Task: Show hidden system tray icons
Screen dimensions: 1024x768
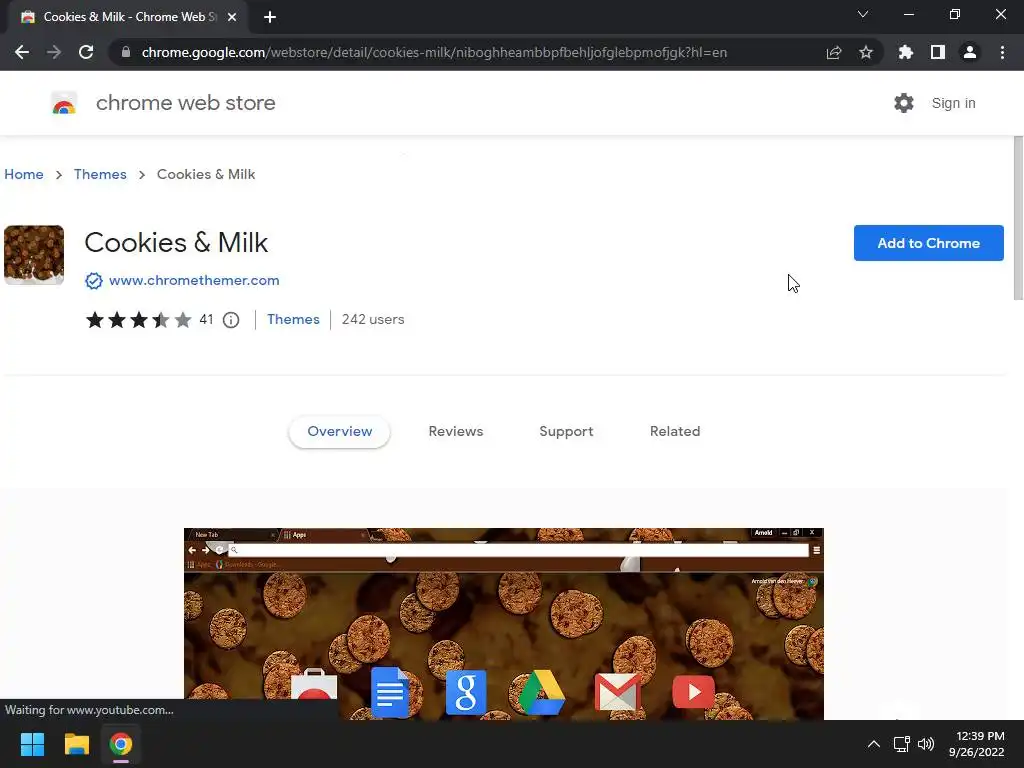Action: (x=873, y=744)
